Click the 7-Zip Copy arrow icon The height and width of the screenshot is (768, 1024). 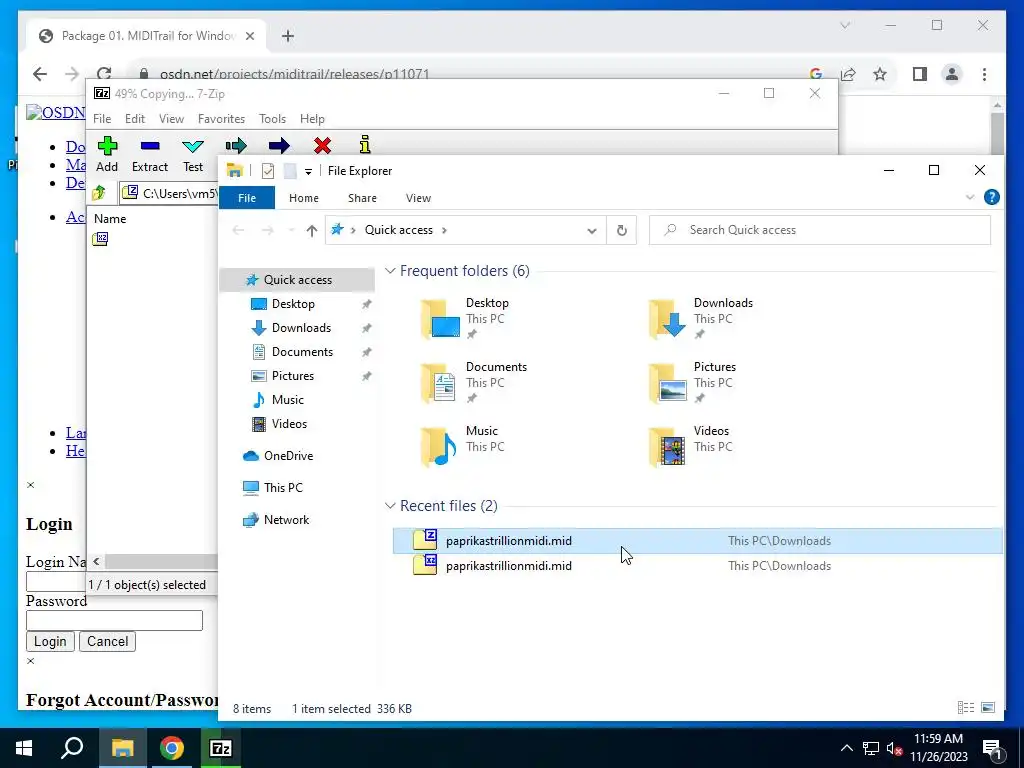(x=236, y=146)
